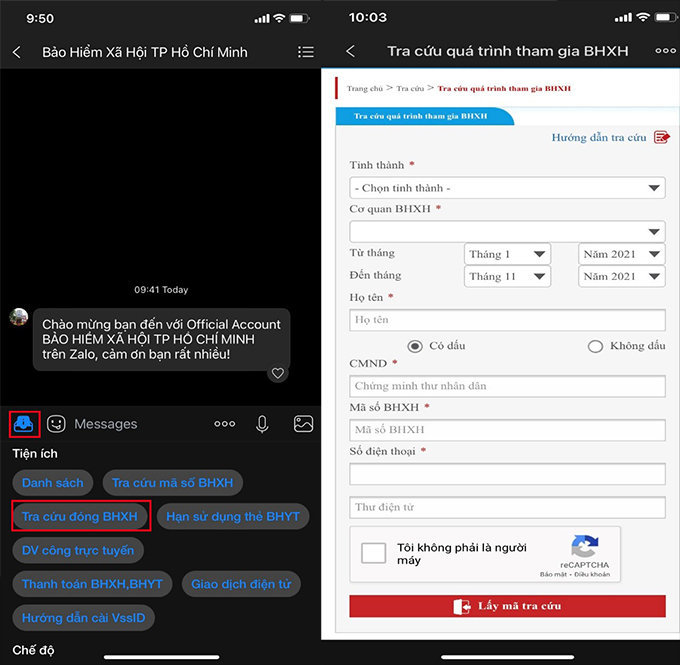Screen dimensions: 680x665
Task: Tap Thanh toán BHXH,BHYT chip
Action: click(92, 584)
